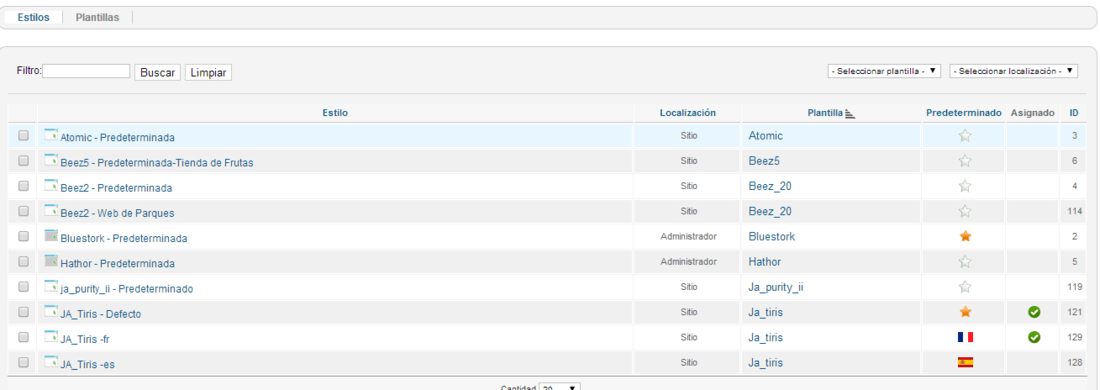Click the default star in the Beez5 row
This screenshot has width=1100, height=390.
(965, 161)
